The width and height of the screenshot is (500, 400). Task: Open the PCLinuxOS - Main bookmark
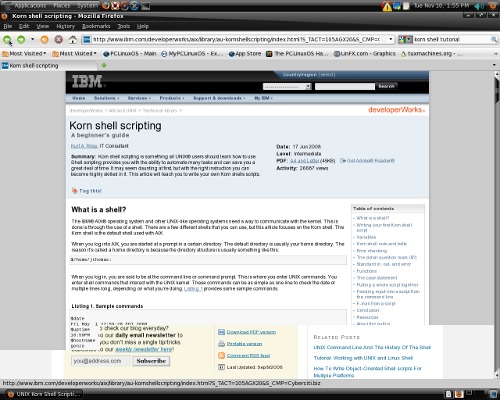129,53
